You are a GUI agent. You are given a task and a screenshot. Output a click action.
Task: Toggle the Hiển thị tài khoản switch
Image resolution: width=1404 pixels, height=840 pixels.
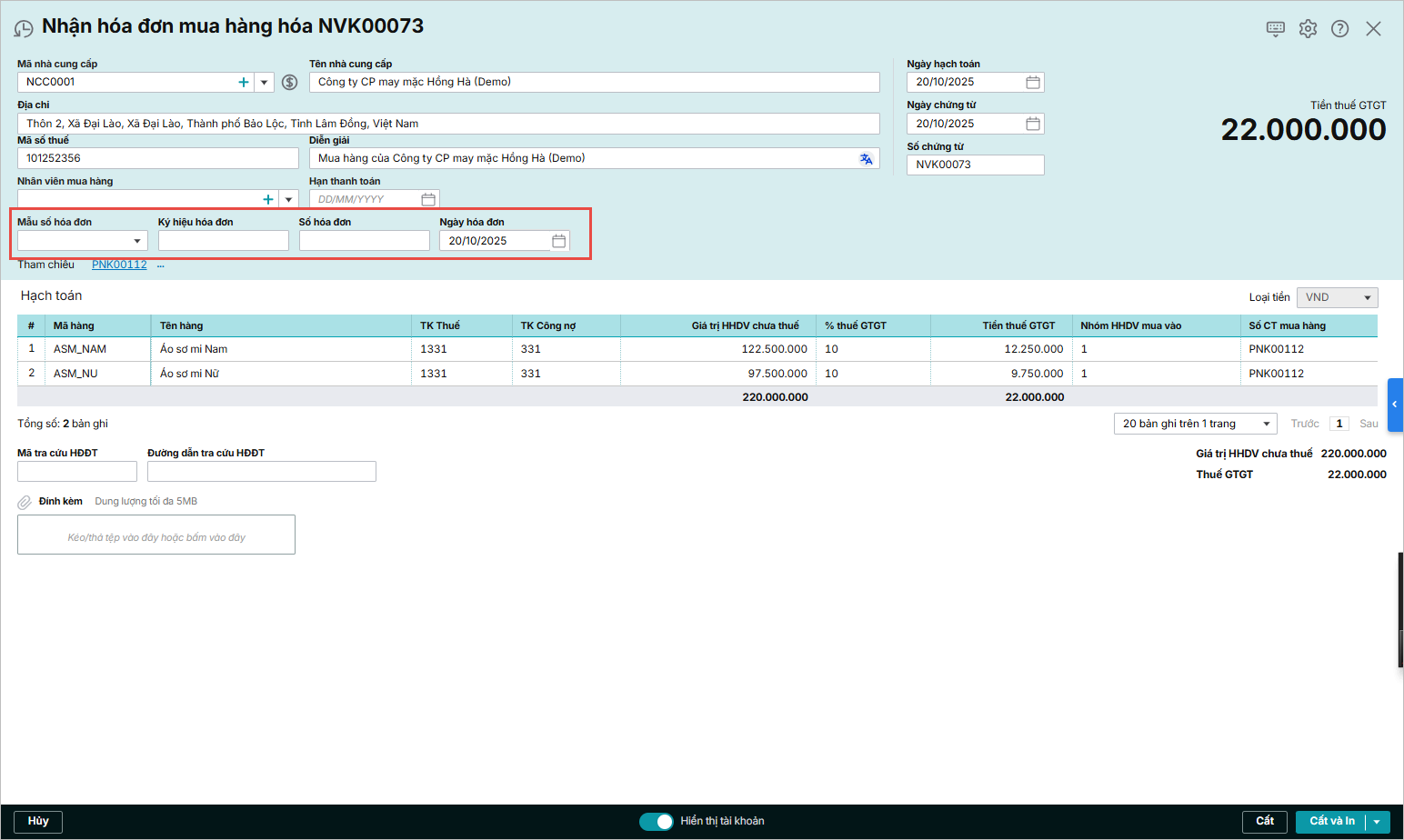coord(656,822)
